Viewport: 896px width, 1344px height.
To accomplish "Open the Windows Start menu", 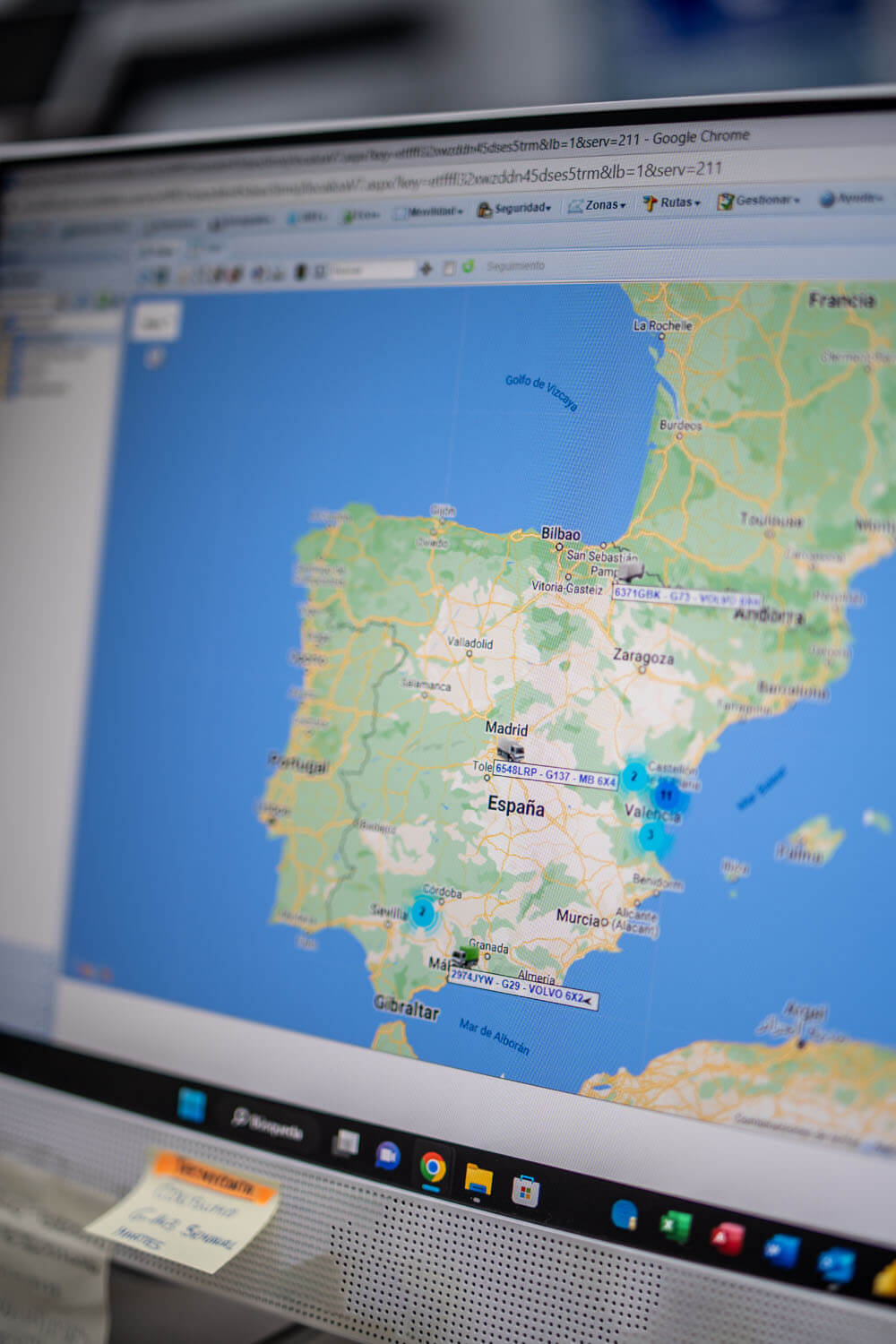I will (191, 1105).
